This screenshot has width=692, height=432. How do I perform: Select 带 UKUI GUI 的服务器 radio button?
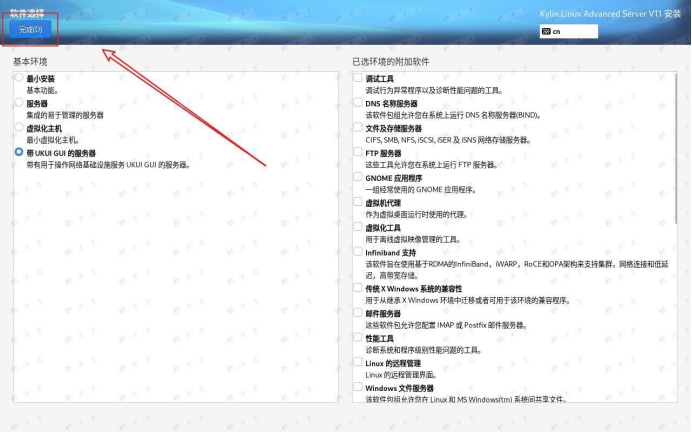[x=19, y=152]
